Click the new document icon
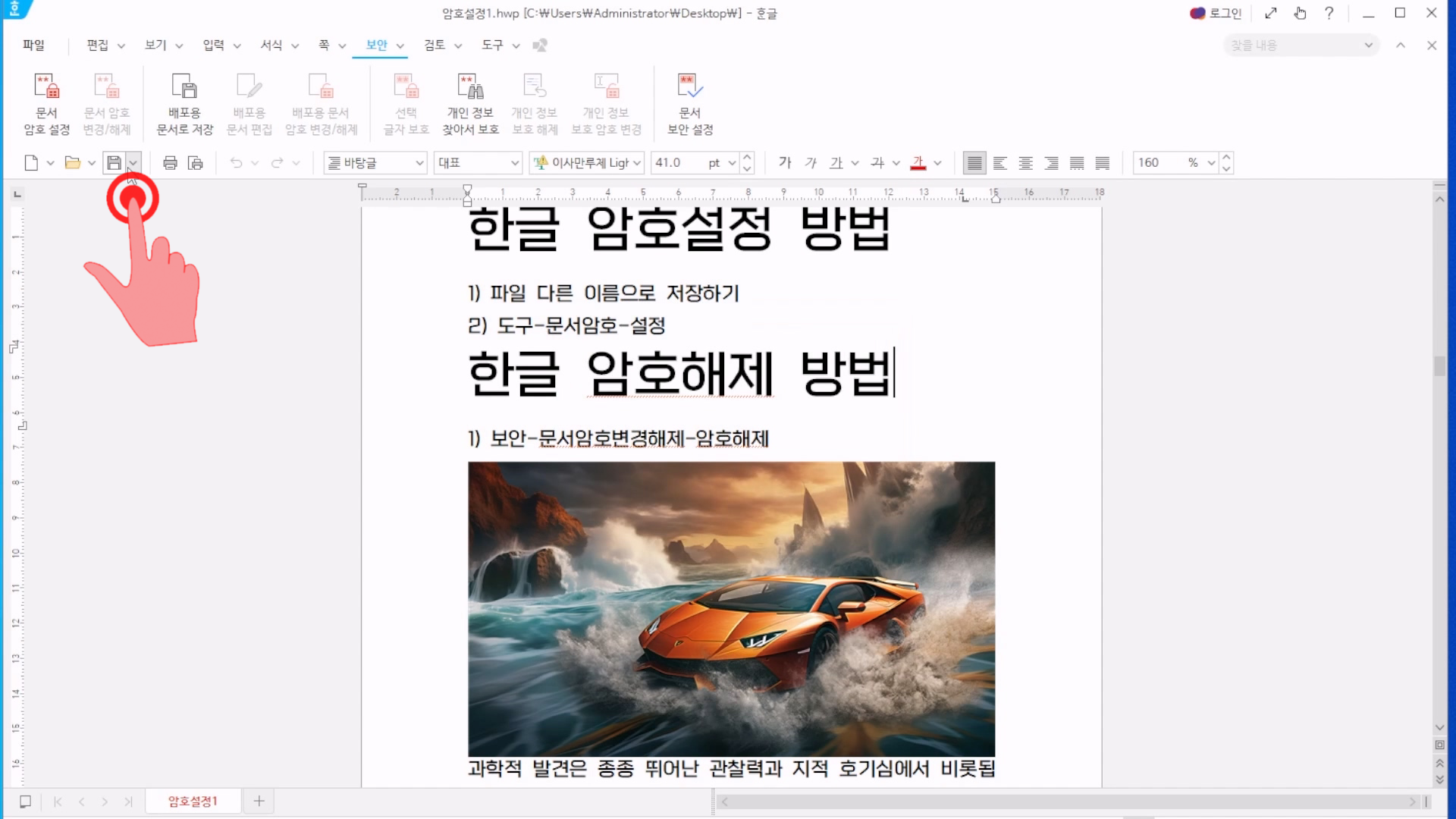This screenshot has height=819, width=1456. coord(31,163)
